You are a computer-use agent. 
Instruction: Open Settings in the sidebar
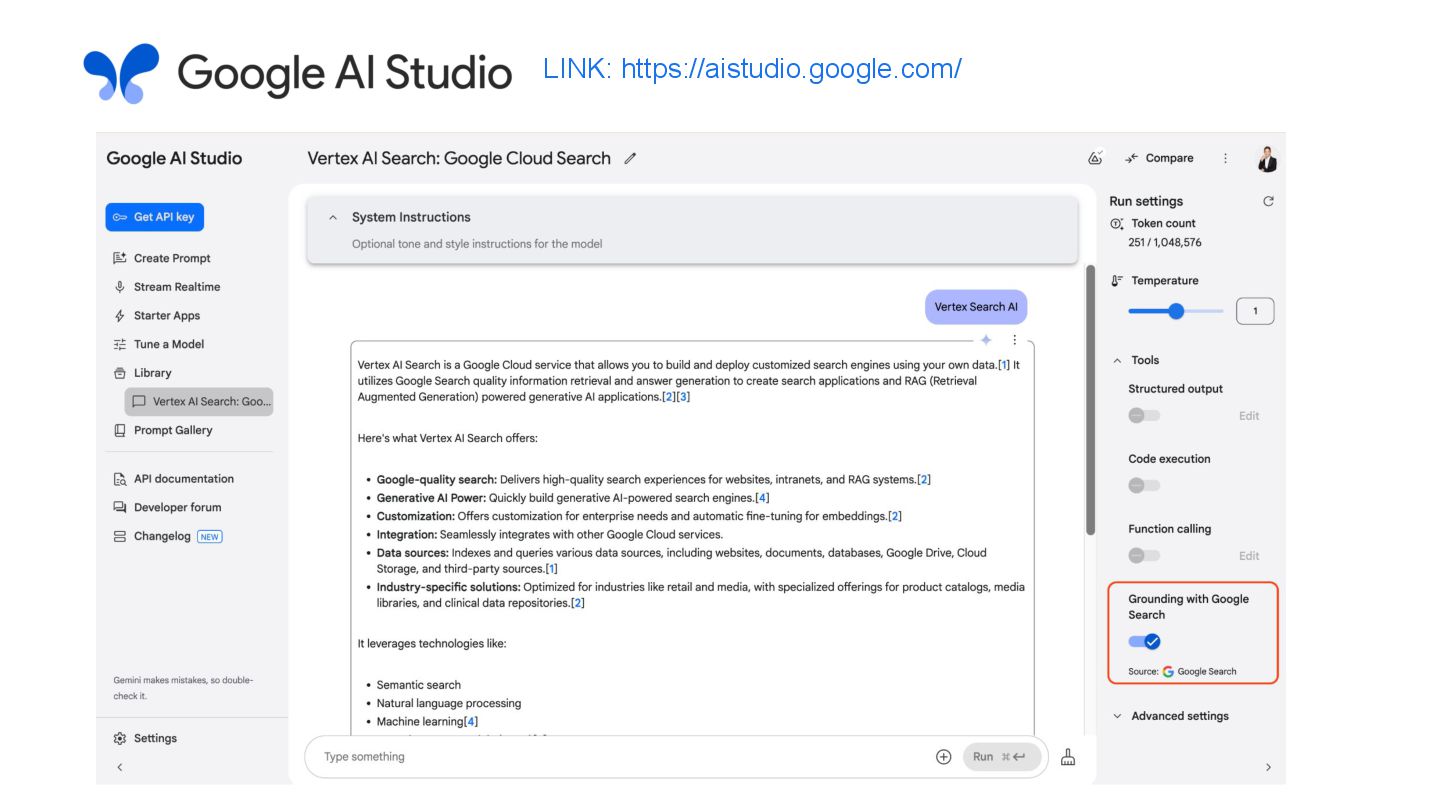(x=146, y=738)
